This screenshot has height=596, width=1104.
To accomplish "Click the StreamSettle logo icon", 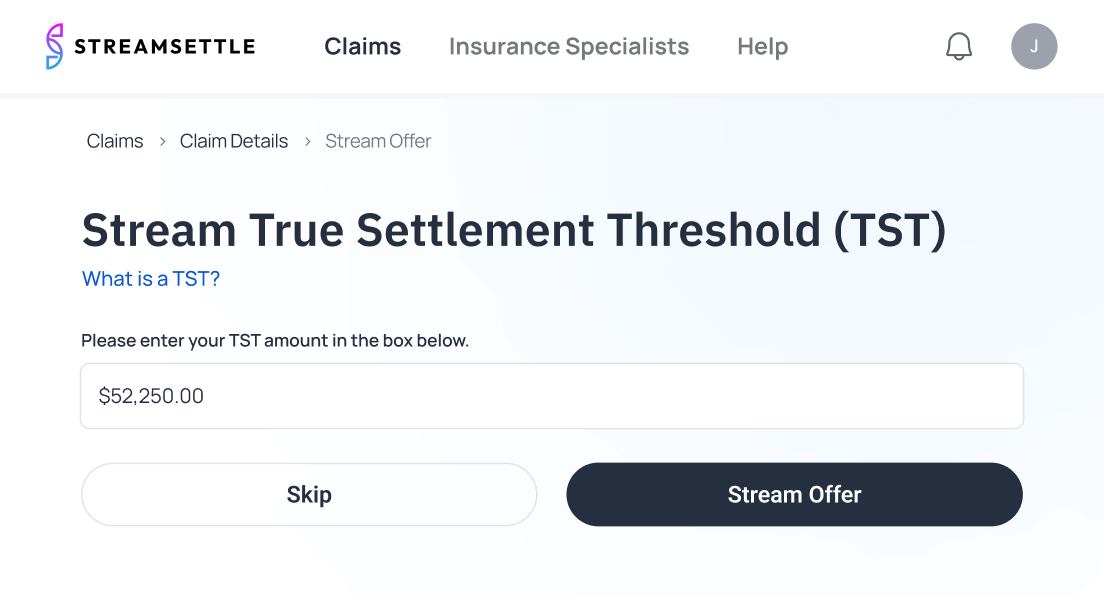I will (55, 46).
